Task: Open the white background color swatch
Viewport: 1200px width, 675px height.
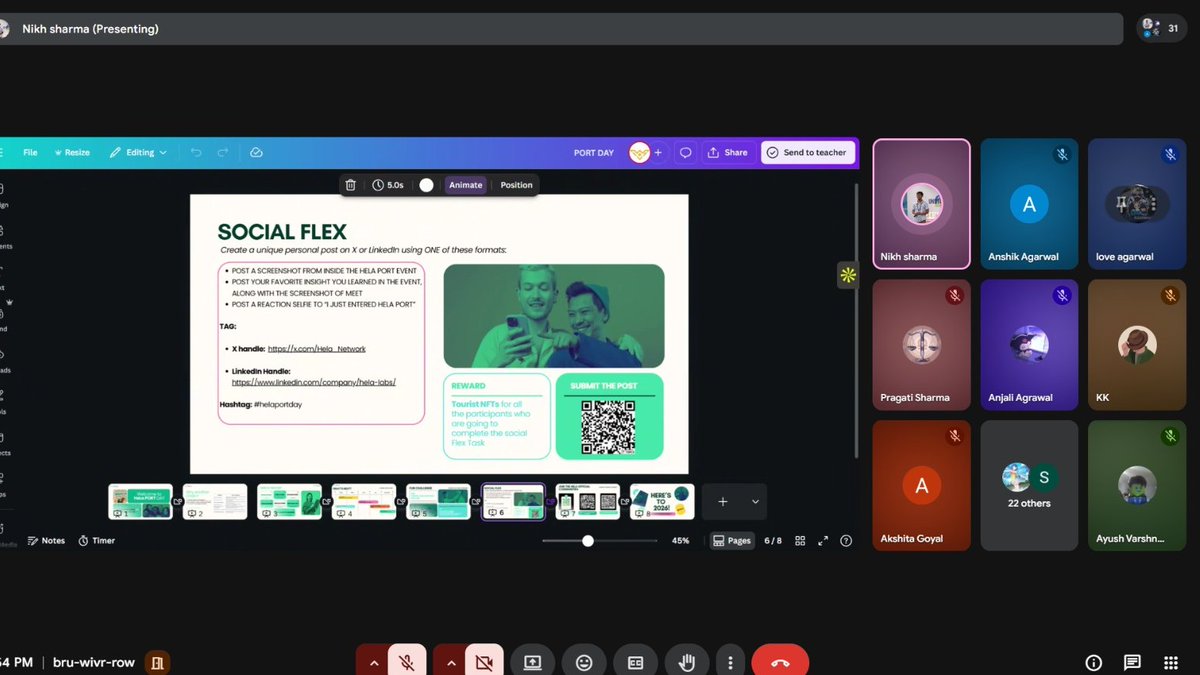Action: [426, 185]
